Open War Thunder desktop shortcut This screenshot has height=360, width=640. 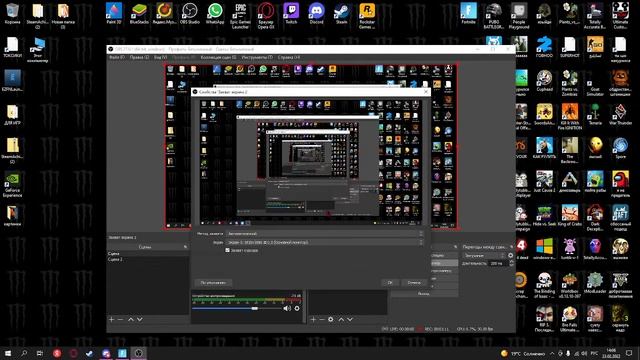coord(620,115)
